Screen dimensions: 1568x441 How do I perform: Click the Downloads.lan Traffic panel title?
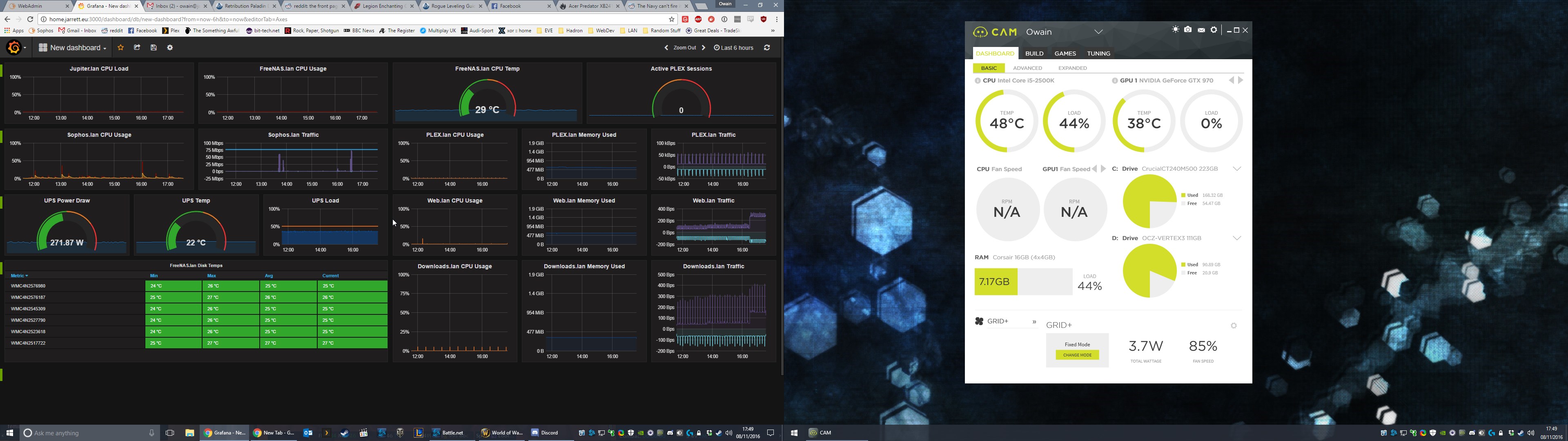(x=713, y=266)
